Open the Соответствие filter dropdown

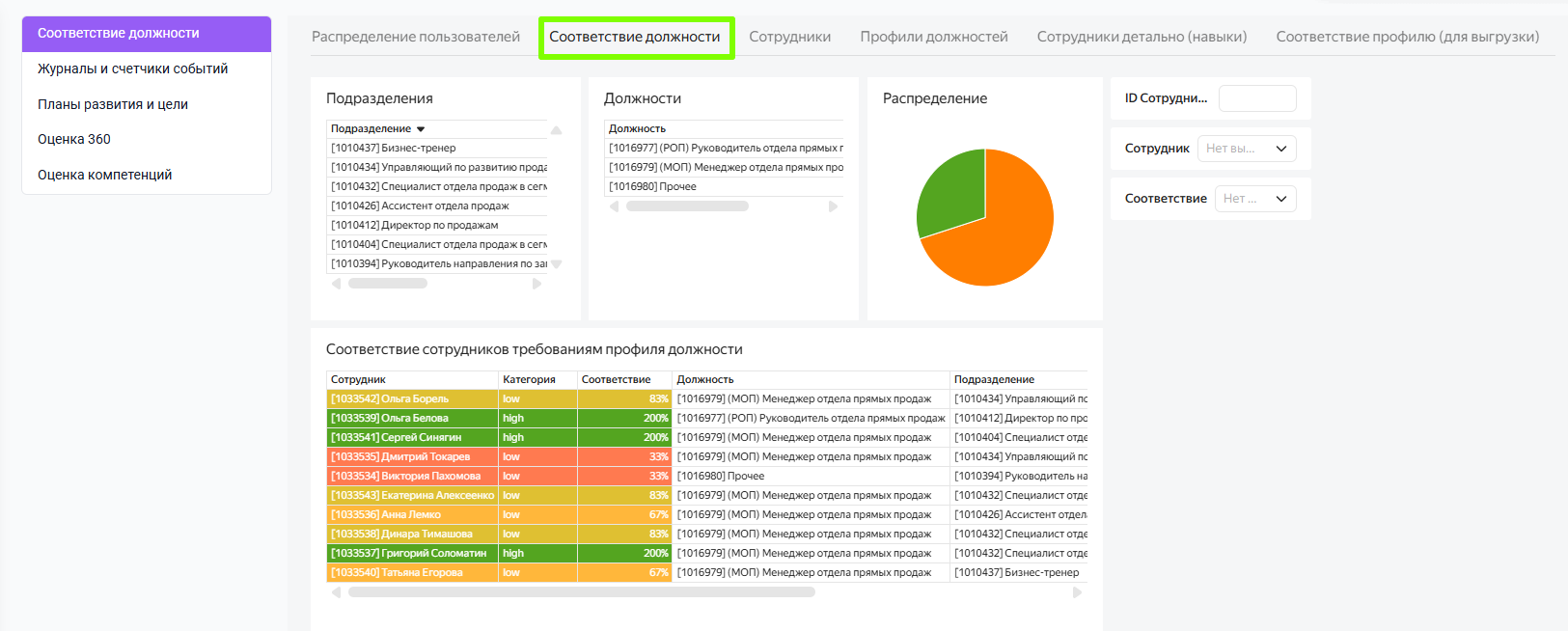[x=1254, y=199]
